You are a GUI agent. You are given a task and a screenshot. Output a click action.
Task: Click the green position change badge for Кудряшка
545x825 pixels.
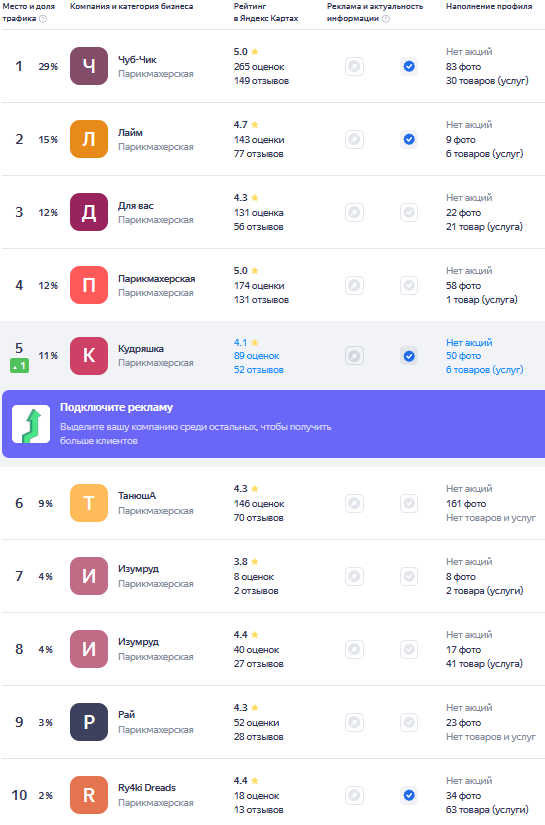[x=19, y=366]
